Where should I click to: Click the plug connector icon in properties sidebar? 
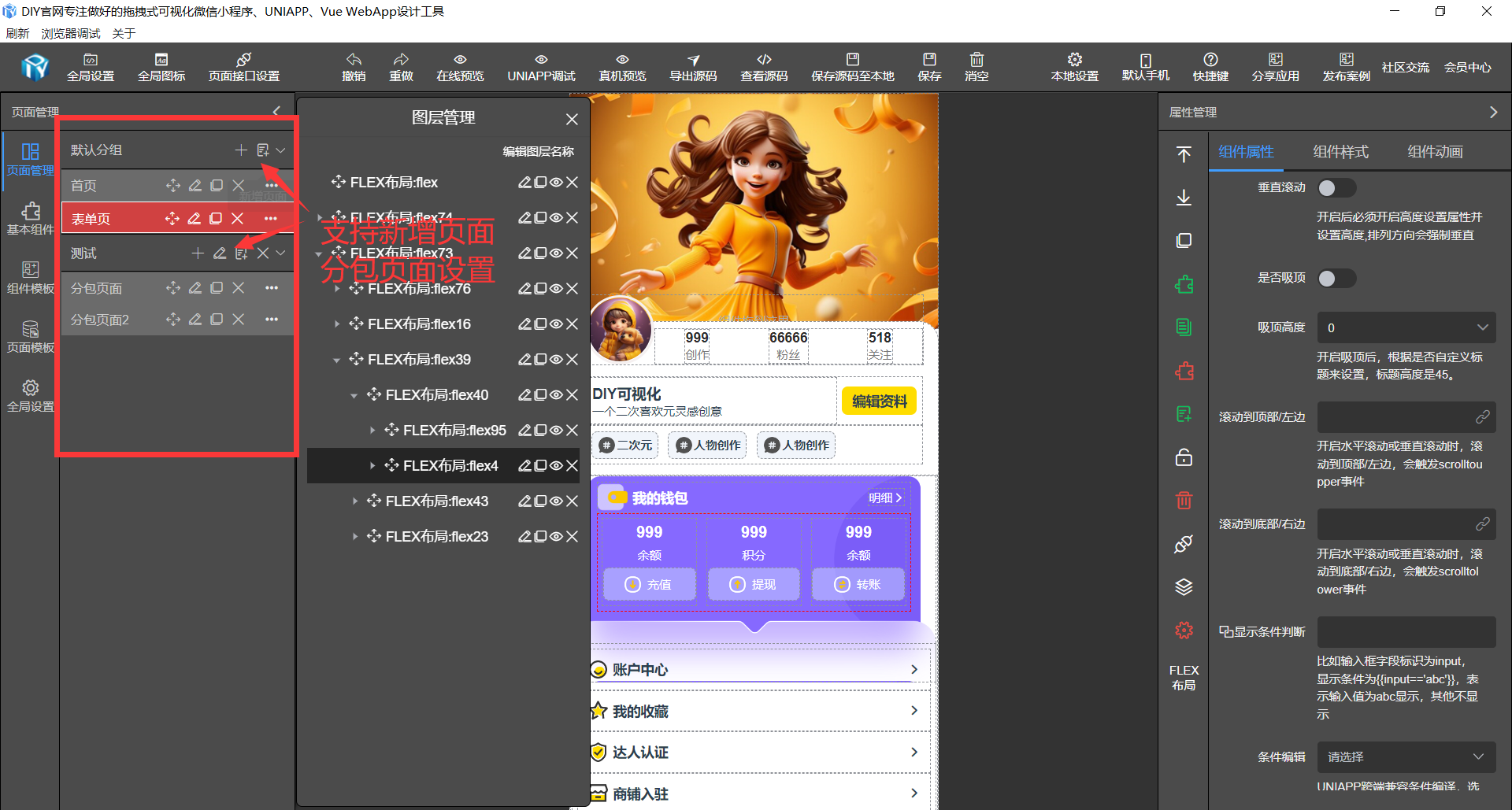pyautogui.click(x=1184, y=543)
